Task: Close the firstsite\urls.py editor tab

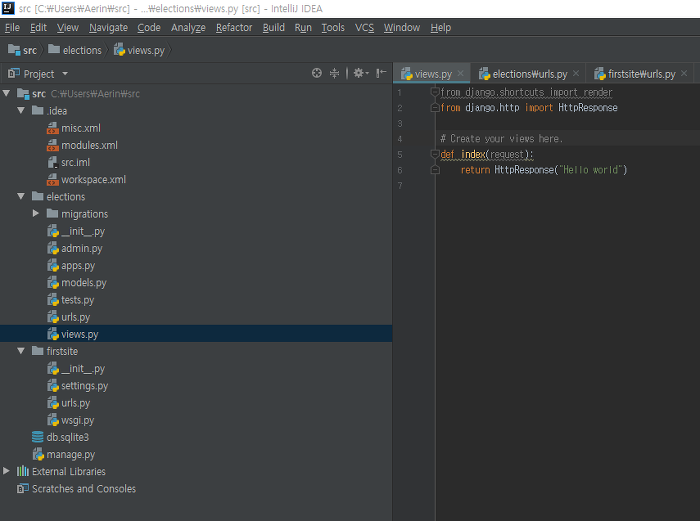Action: 684,73
